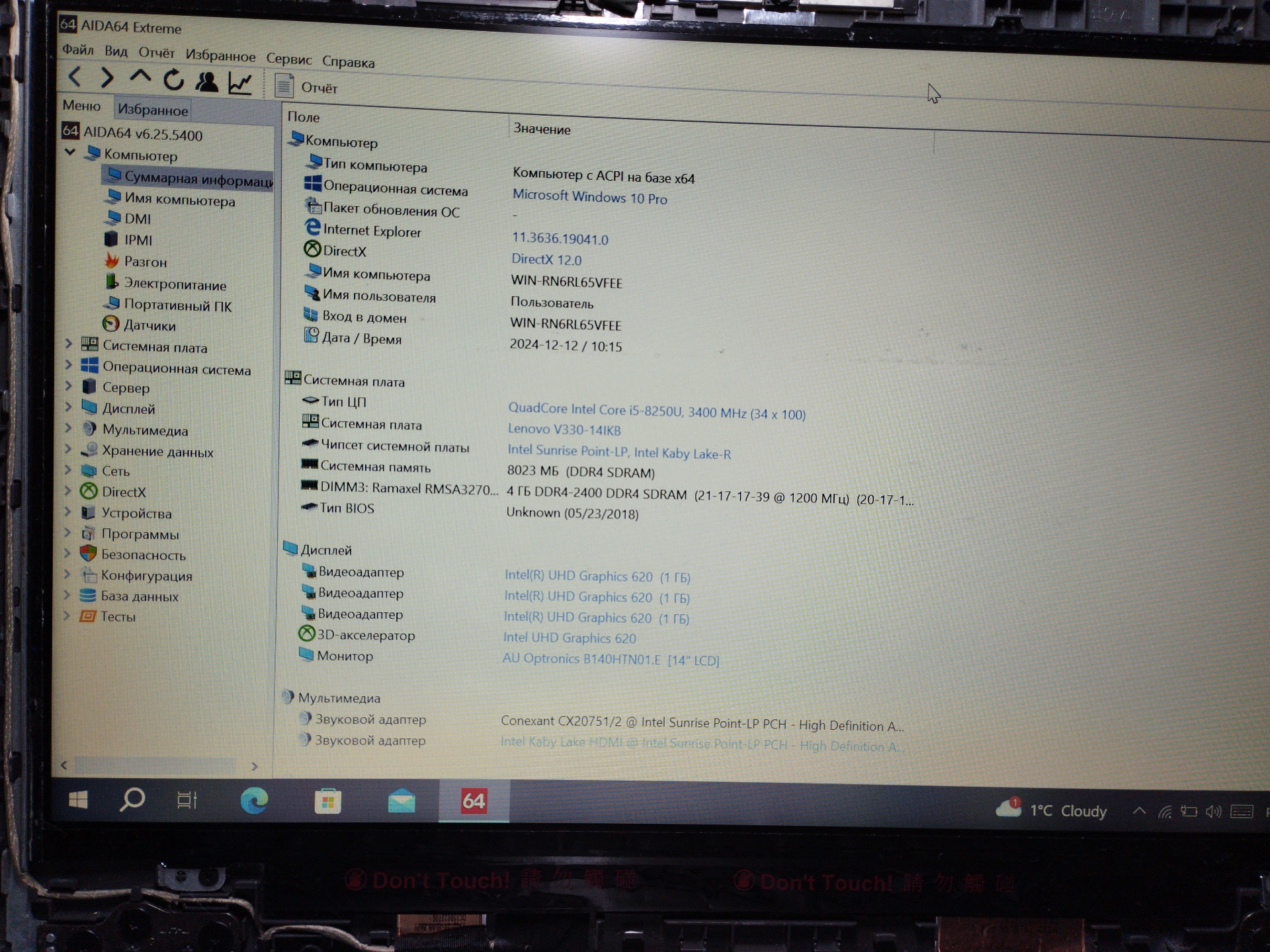Open the Файл menu

[x=77, y=50]
